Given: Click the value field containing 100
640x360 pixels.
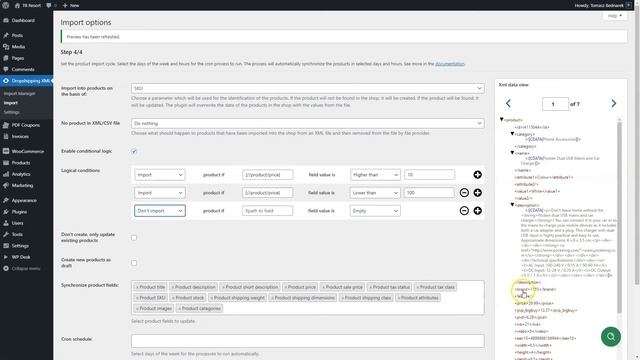Looking at the screenshot, I should click(429, 193).
